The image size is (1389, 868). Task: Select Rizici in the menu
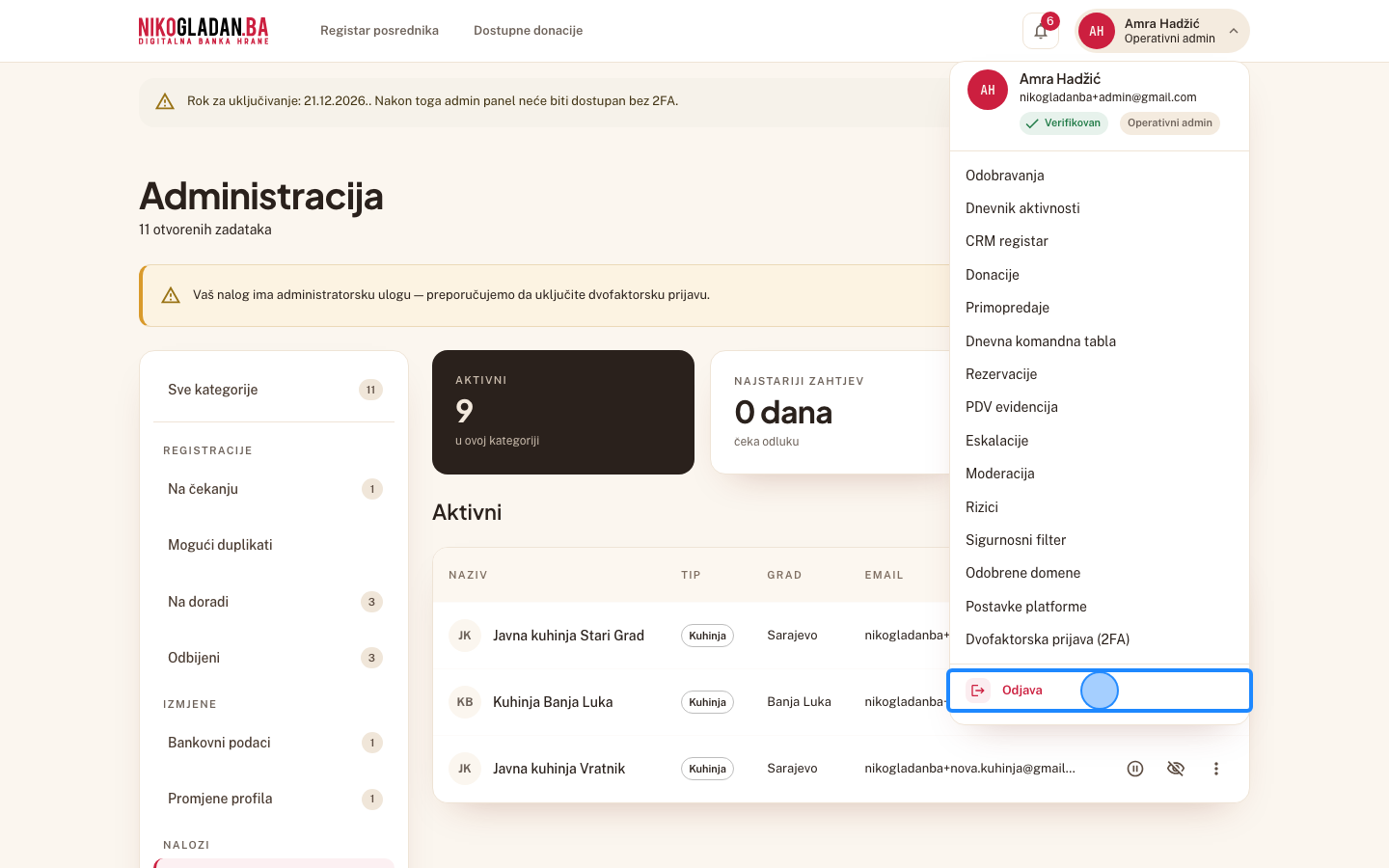pyautogui.click(x=1100, y=507)
